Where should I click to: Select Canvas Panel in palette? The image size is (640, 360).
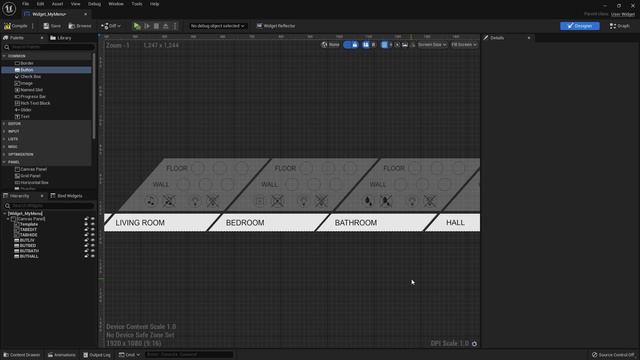pos(33,169)
